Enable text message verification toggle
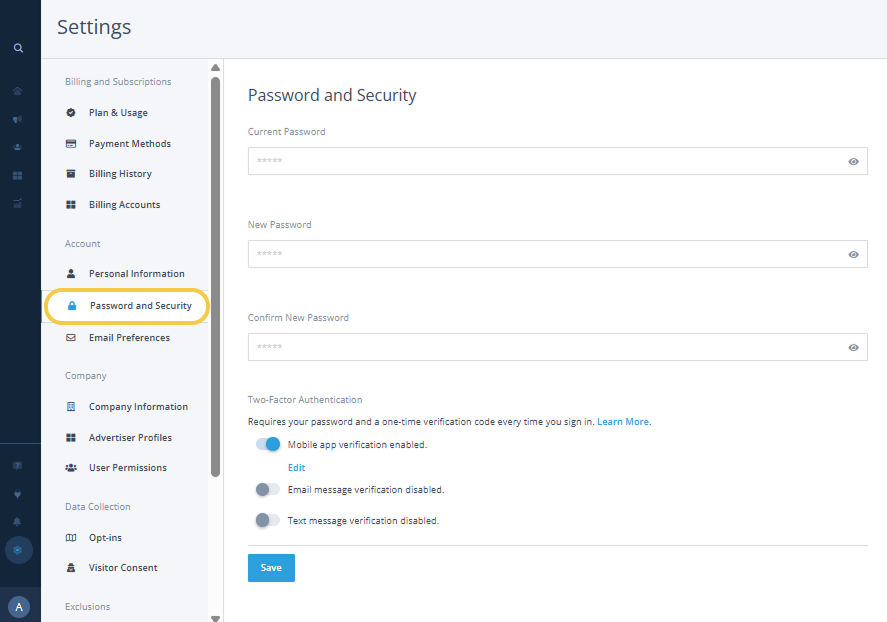 267,520
